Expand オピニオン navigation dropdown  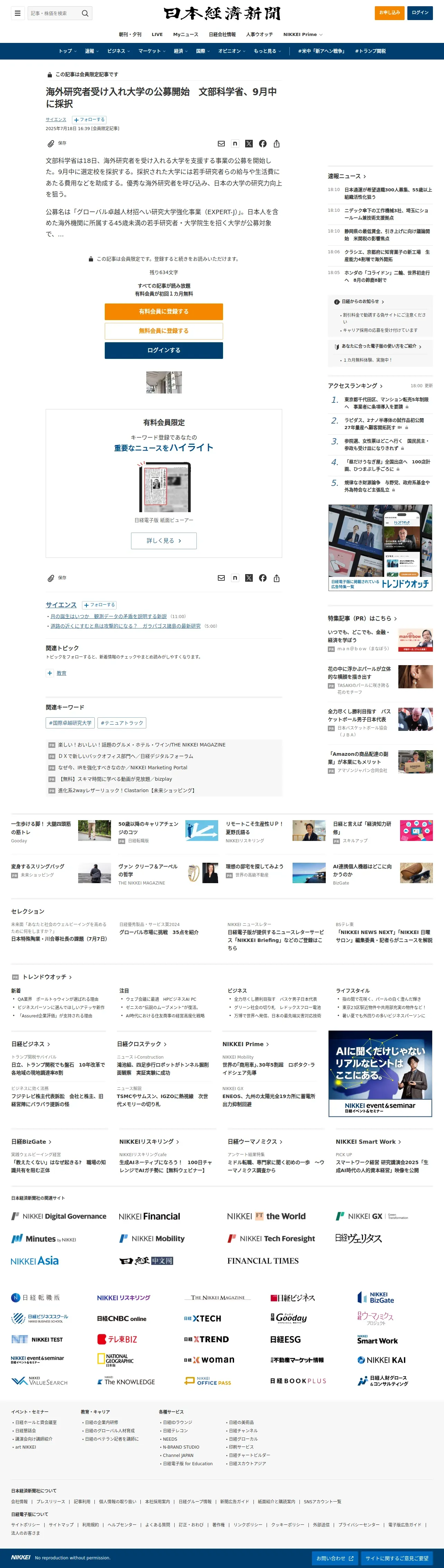[x=232, y=51]
